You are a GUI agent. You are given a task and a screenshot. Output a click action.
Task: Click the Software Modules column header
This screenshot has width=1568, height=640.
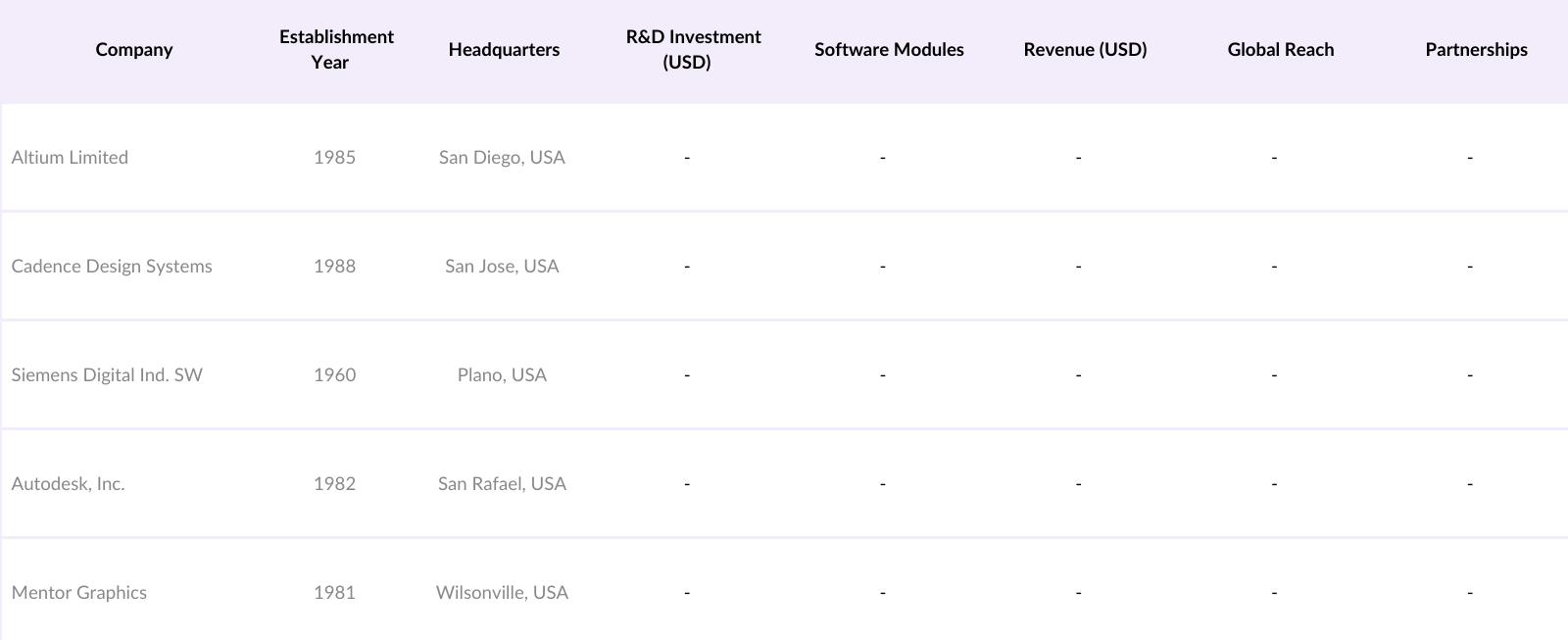[x=889, y=50]
